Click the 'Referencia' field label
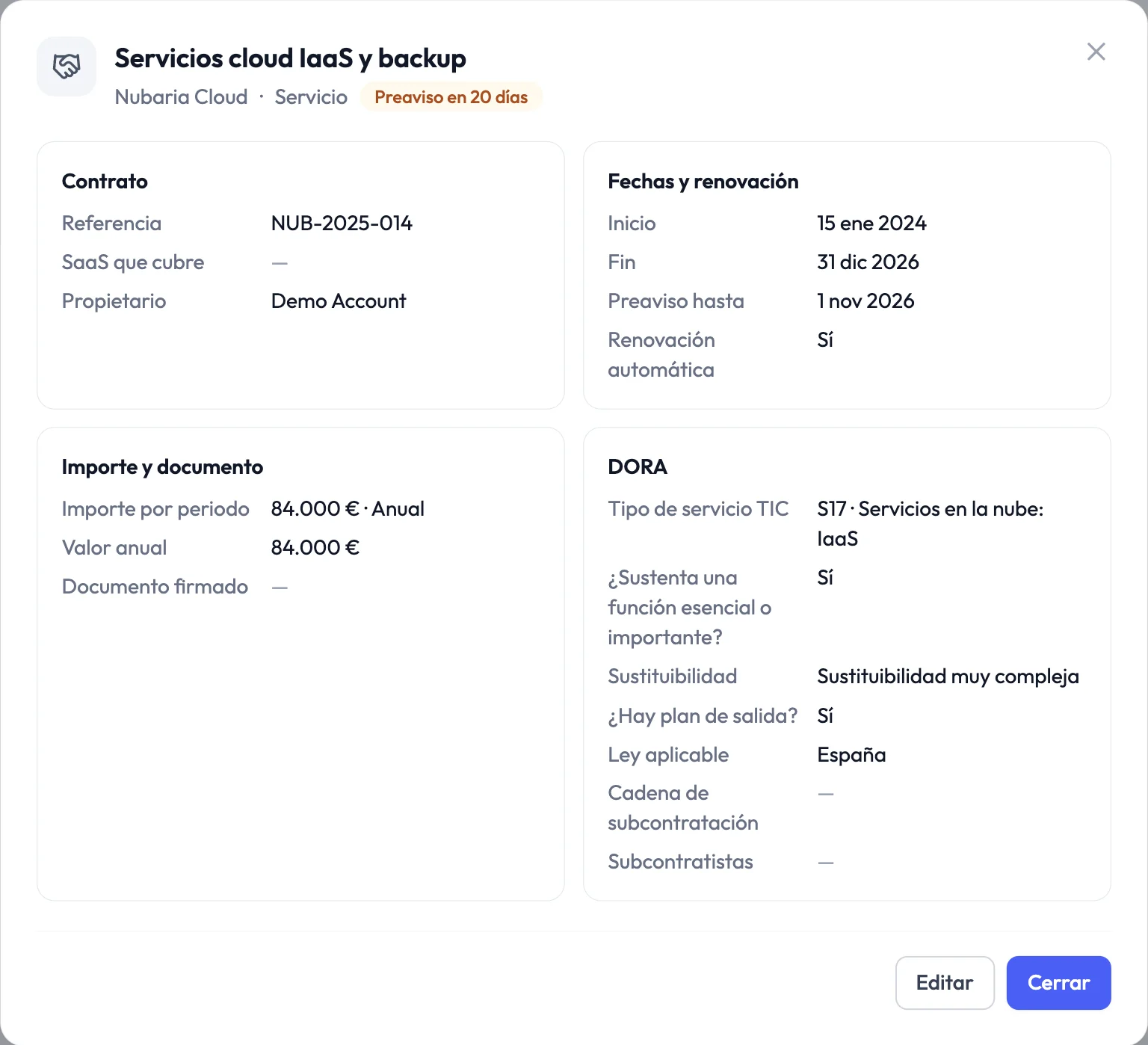Viewport: 1148px width, 1045px height. [x=111, y=224]
